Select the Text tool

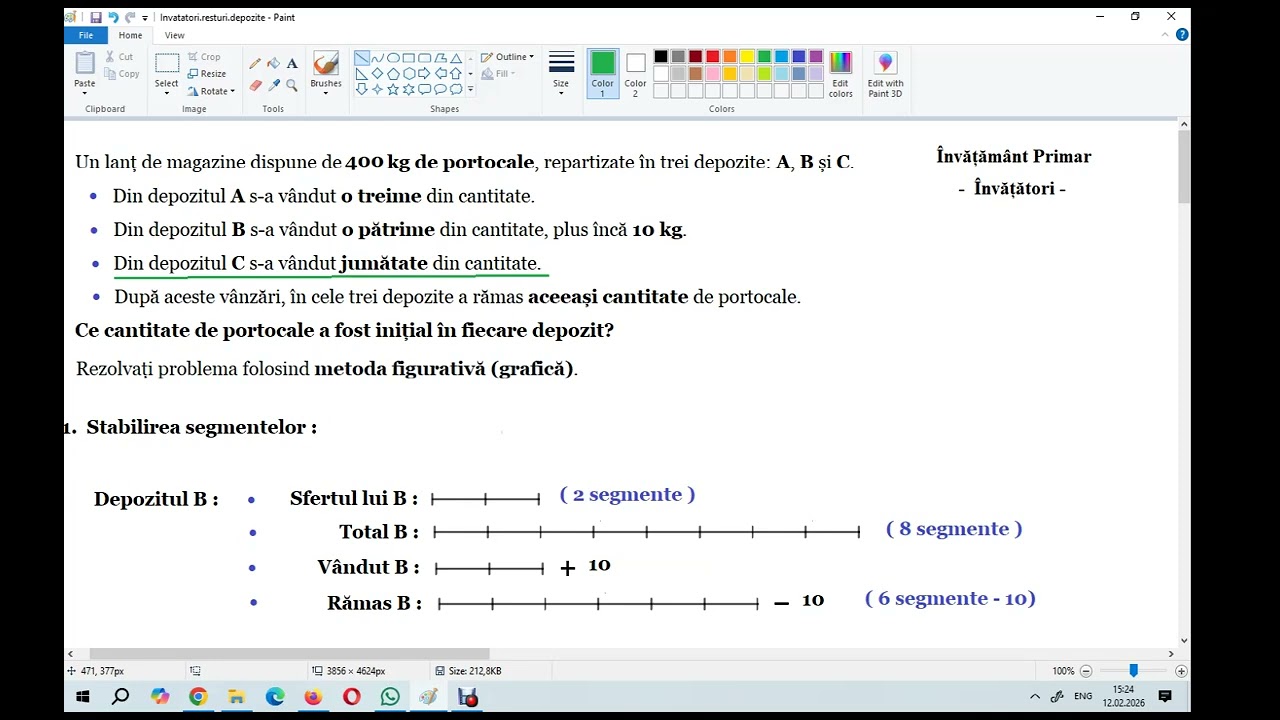click(292, 63)
